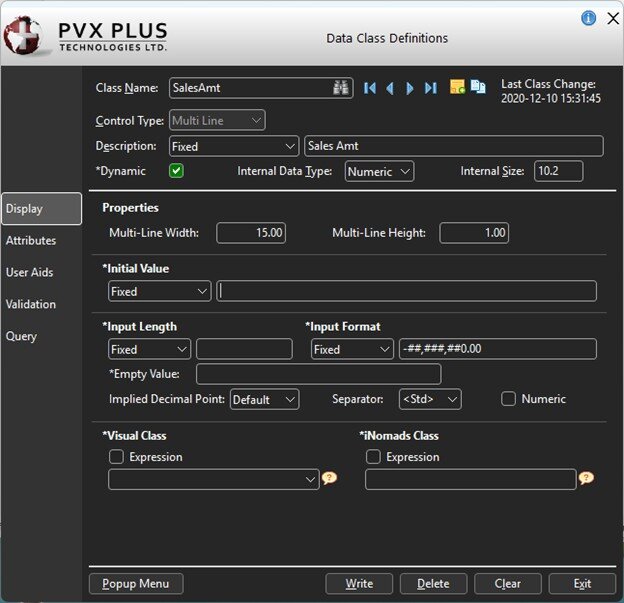The height and width of the screenshot is (603, 624).
Task: Tick the Visual Class Expression checkbox
Action: pyautogui.click(x=116, y=457)
